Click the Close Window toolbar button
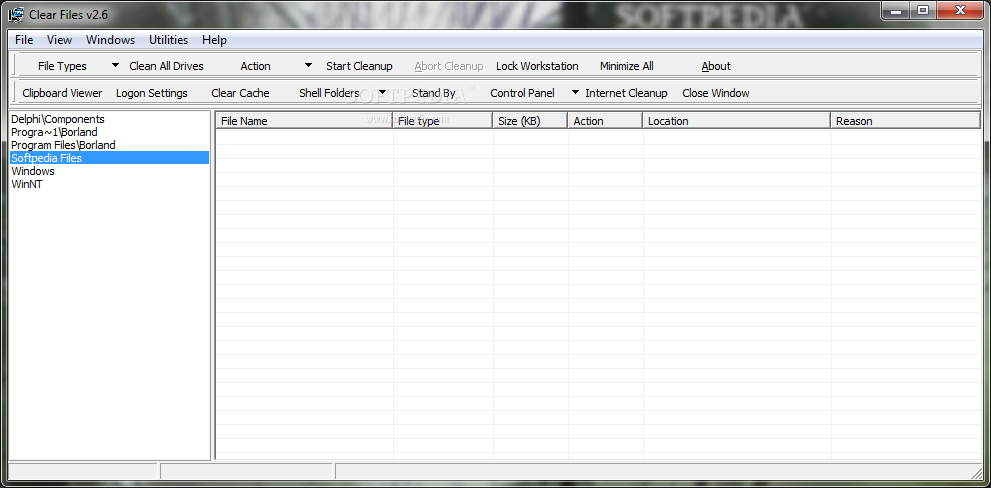Viewport: 991px width, 488px height. point(715,93)
